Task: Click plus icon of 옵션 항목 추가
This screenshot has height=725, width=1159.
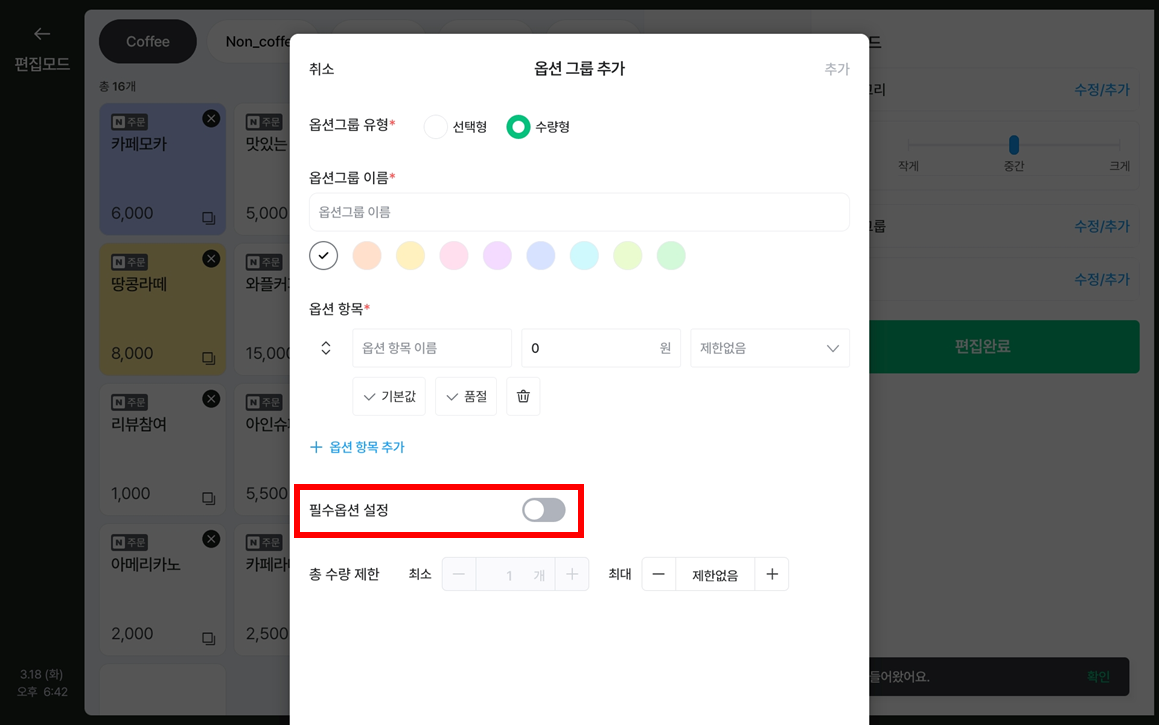Action: [x=316, y=447]
